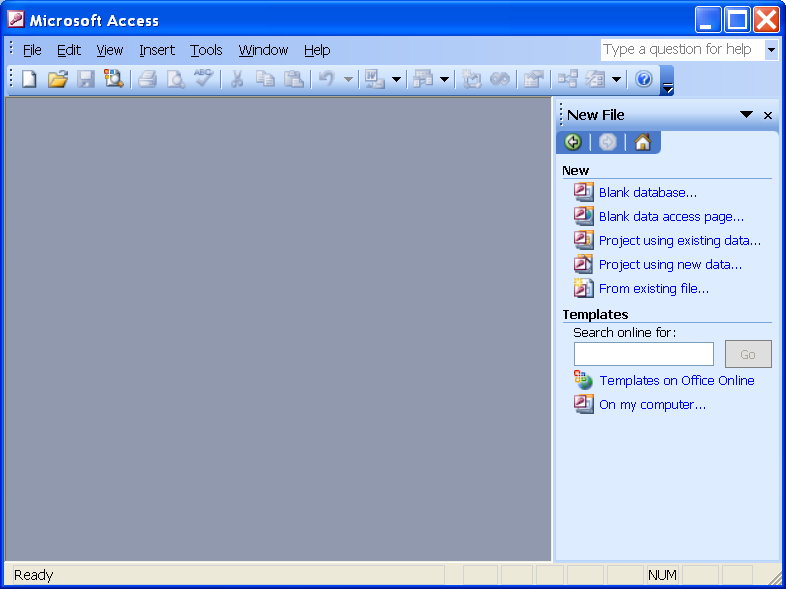Screen dimensions: 786x589
Task: Click the Code toolbar icon
Action: click(x=471, y=79)
